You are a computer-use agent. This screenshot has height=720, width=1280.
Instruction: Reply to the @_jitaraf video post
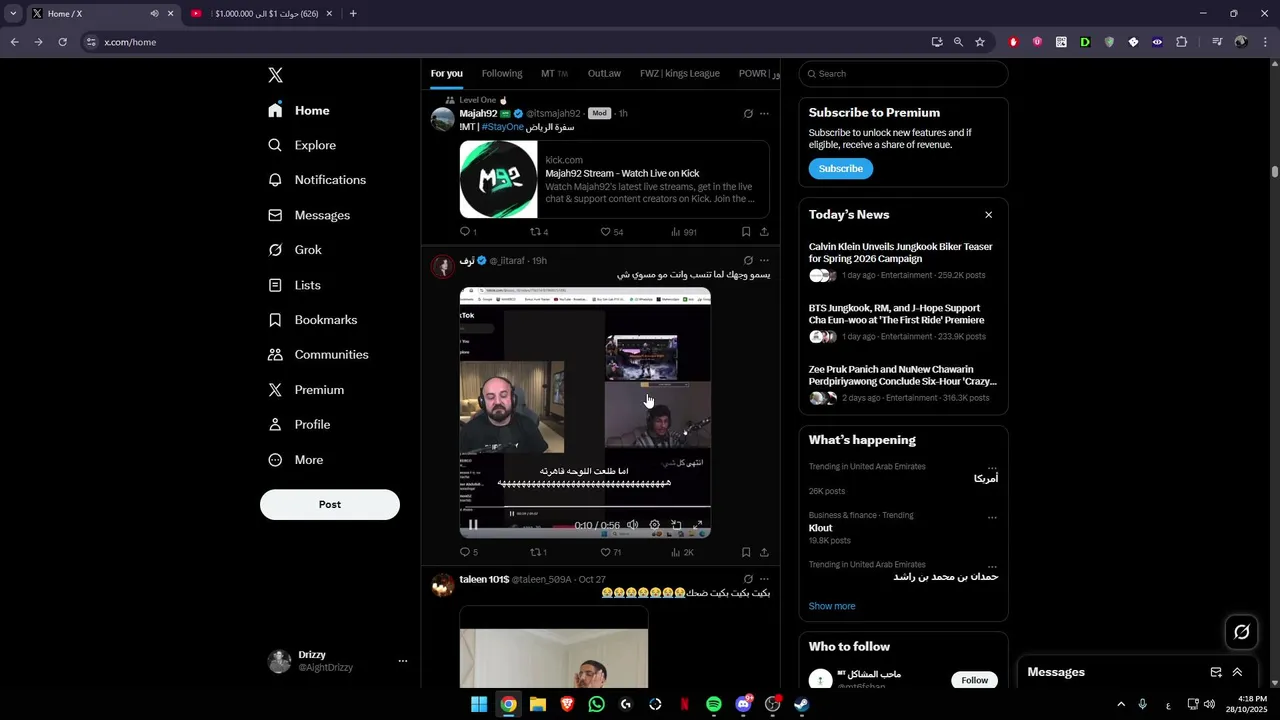(x=467, y=552)
